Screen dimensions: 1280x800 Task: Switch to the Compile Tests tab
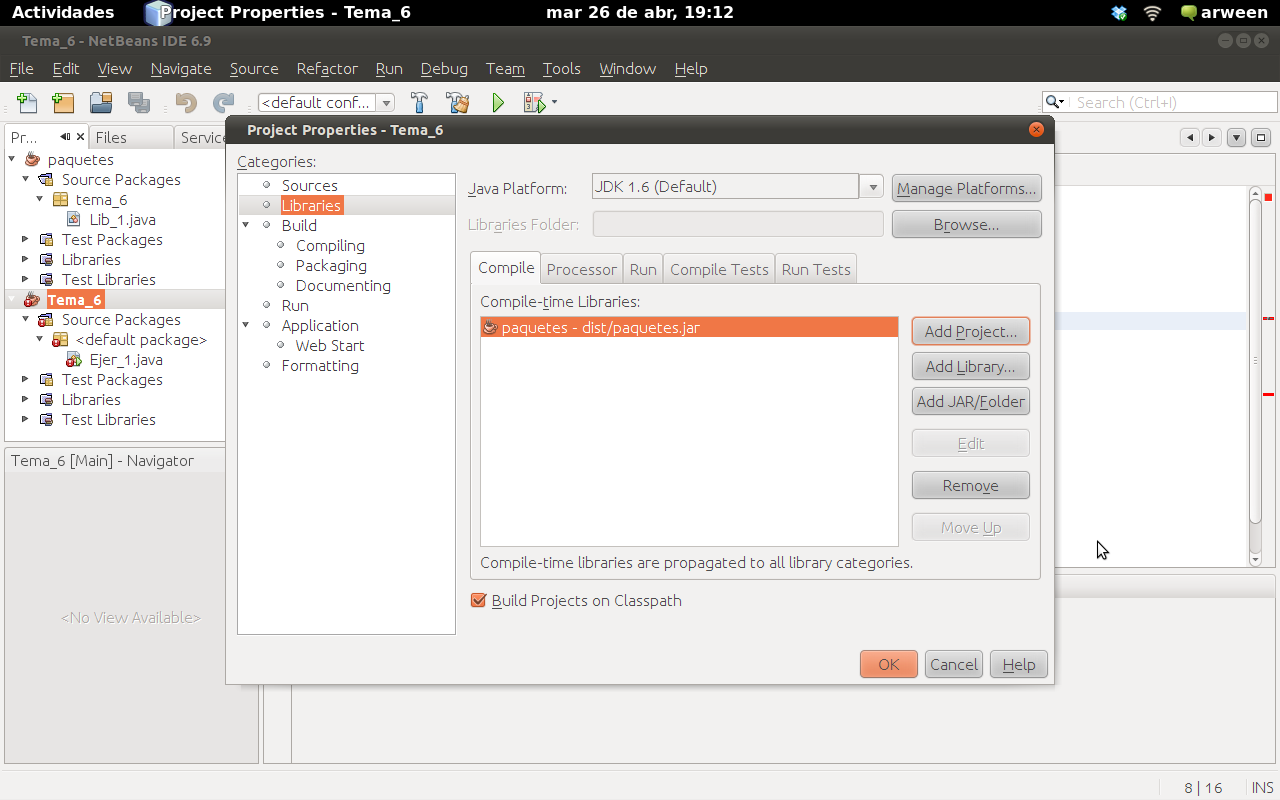click(x=718, y=268)
